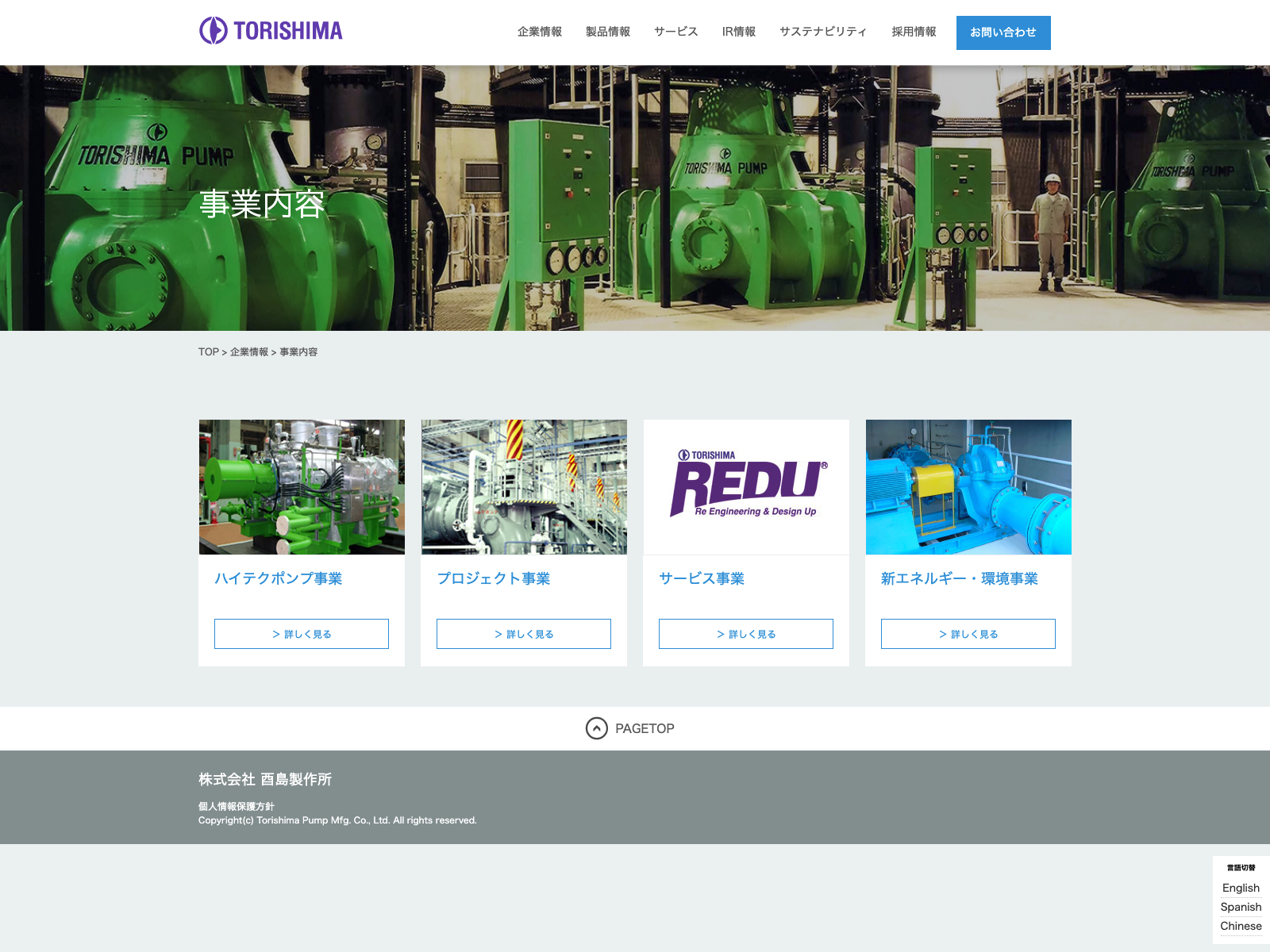
Task: Click 詳しく見る under 新エネルギー・環境事業
Action: pyautogui.click(x=968, y=634)
